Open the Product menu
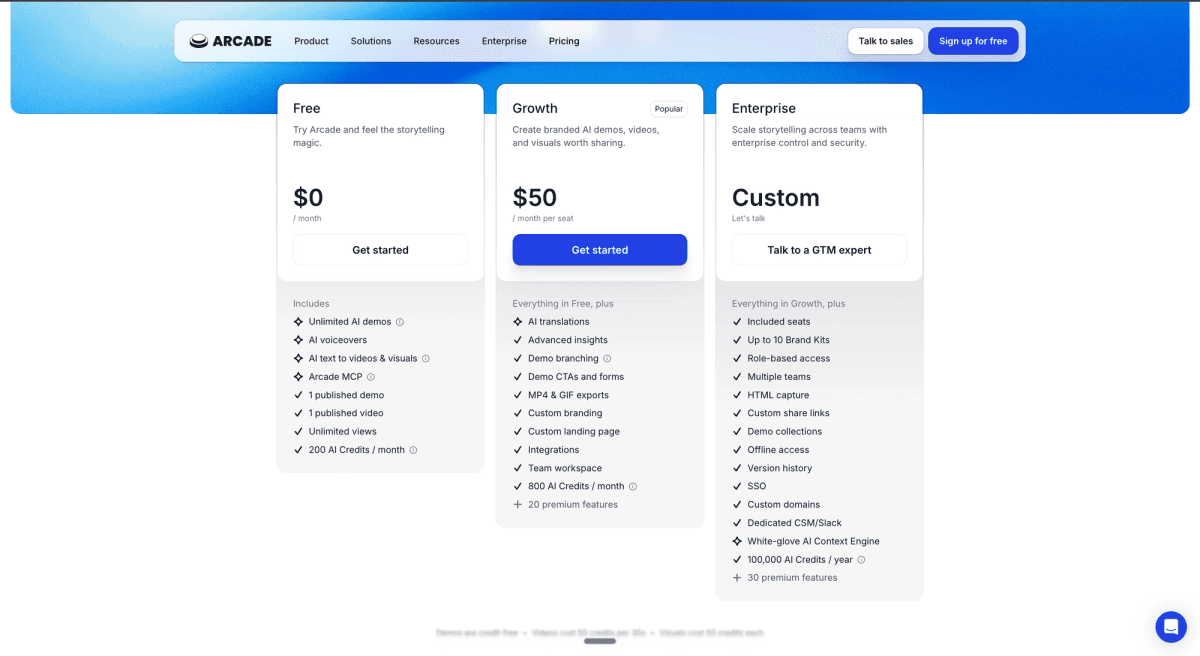The image size is (1200, 656). [x=311, y=41]
